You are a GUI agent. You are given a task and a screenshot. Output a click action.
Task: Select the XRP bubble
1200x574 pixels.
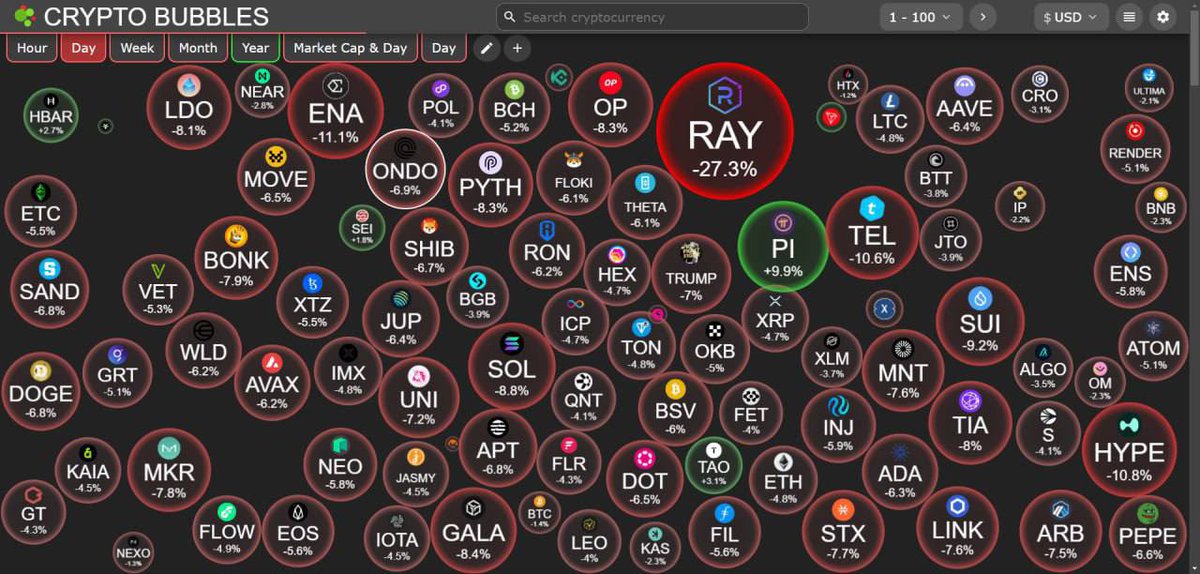[775, 317]
